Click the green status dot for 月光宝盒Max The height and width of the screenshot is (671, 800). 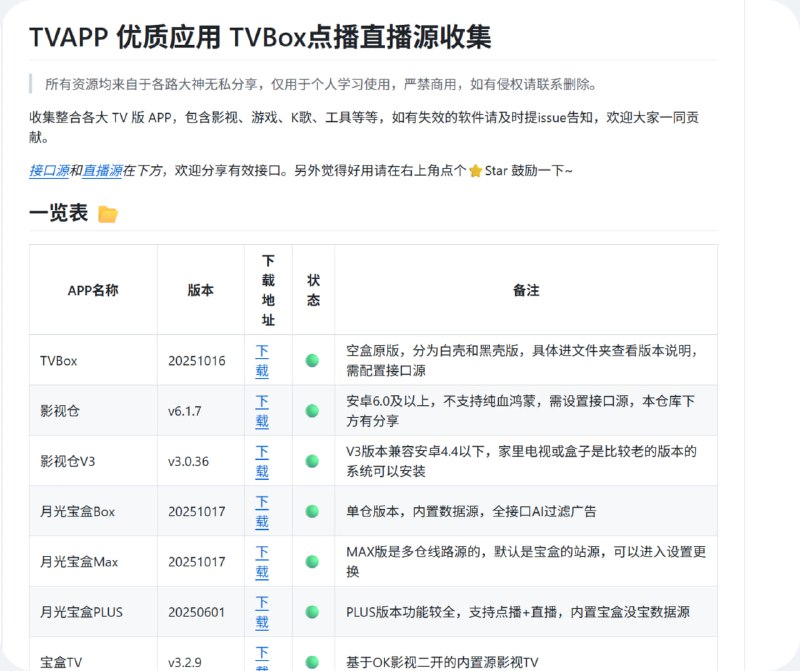(x=312, y=562)
